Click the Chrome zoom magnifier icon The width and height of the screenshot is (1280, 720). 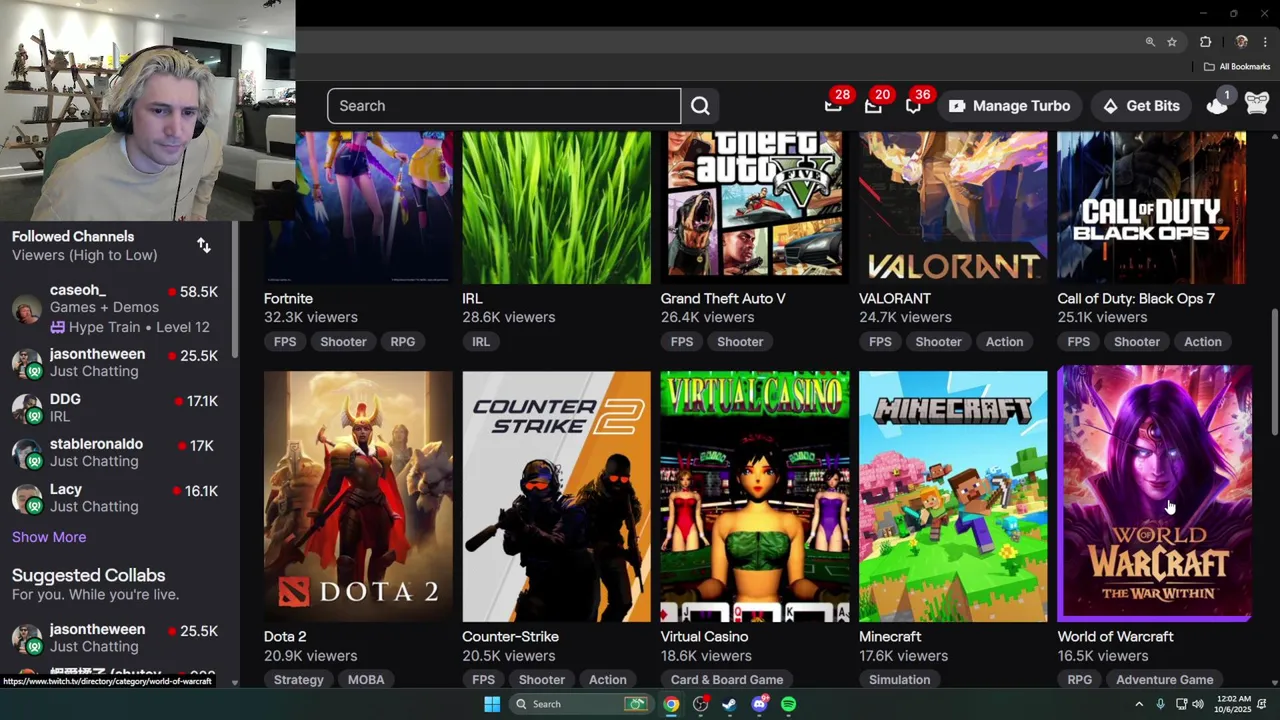[1150, 42]
